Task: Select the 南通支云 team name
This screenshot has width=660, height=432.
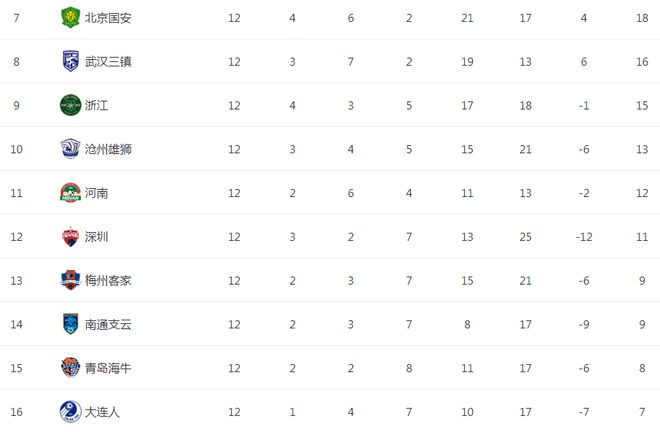Action: pos(108,324)
